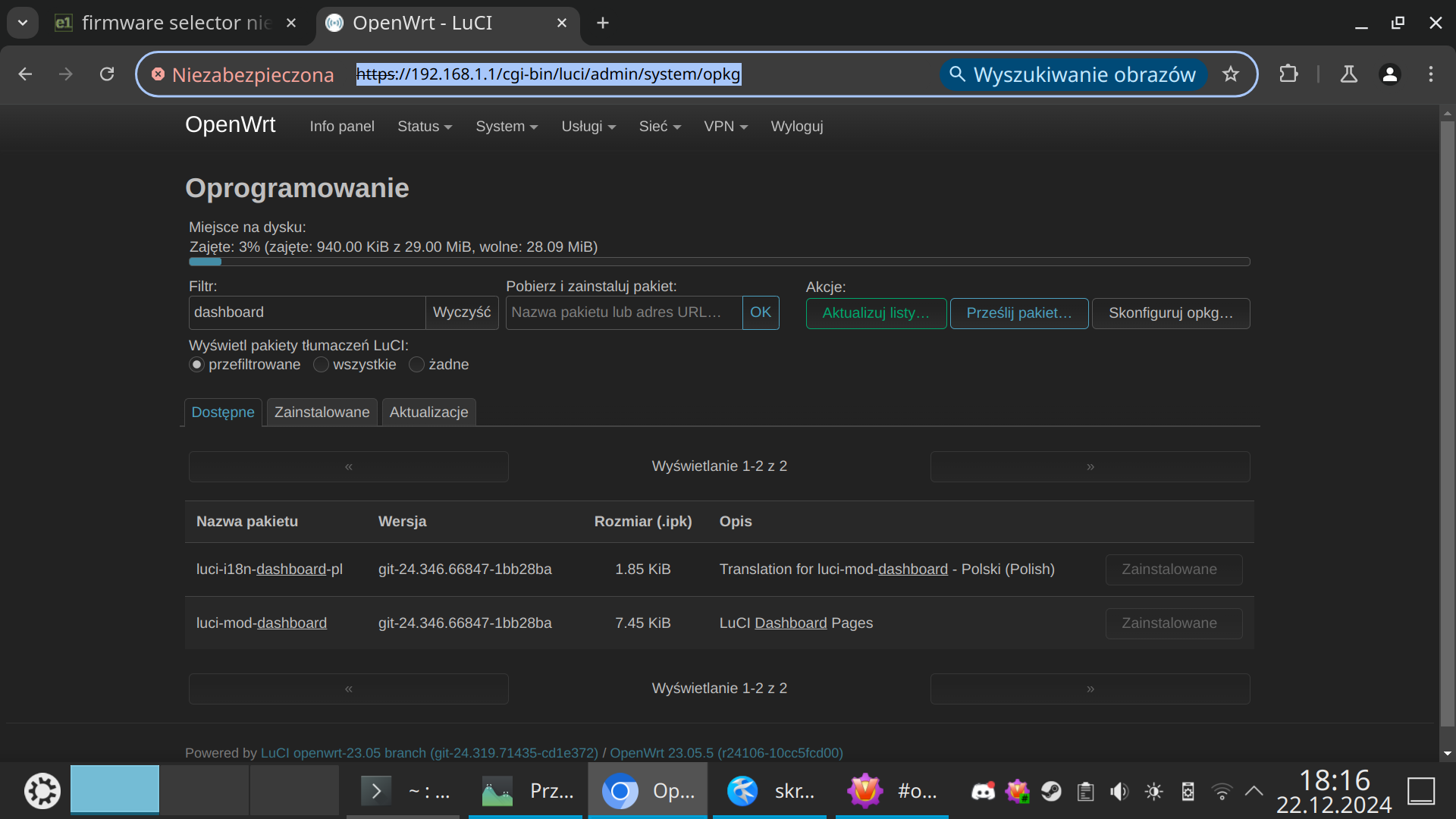Open a new browser tab
The width and height of the screenshot is (1456, 819).
(603, 23)
